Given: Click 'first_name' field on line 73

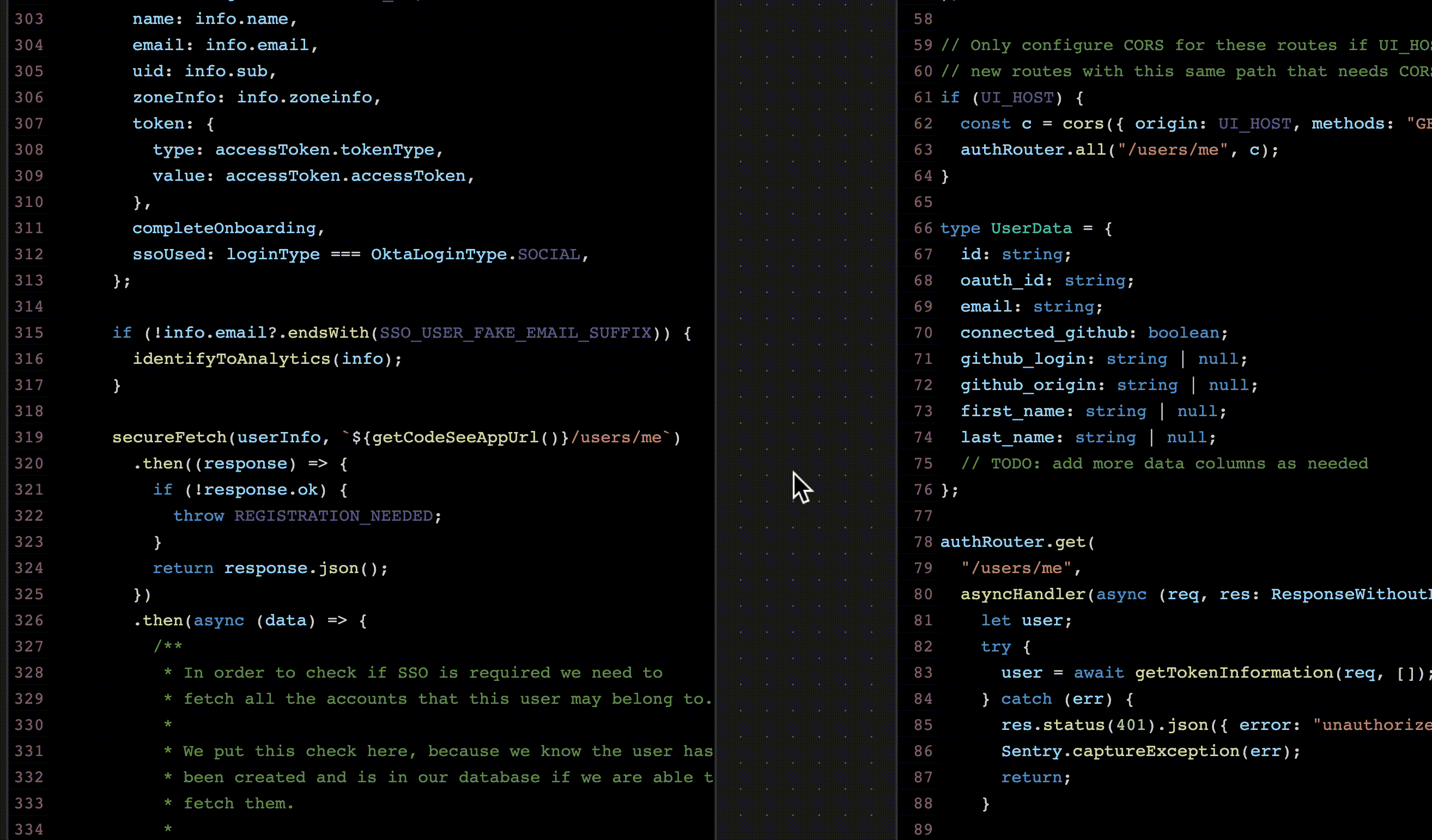Looking at the screenshot, I should (1012, 411).
